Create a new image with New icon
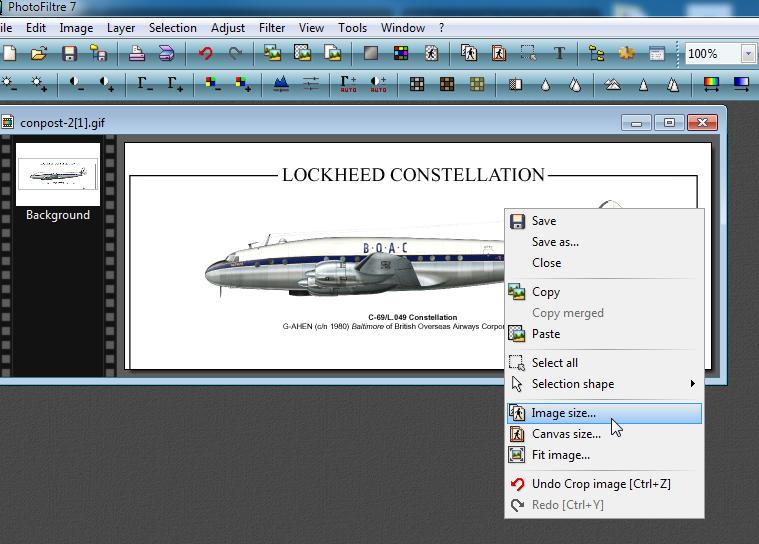Screen dimensions: 759x544 pos(9,53)
